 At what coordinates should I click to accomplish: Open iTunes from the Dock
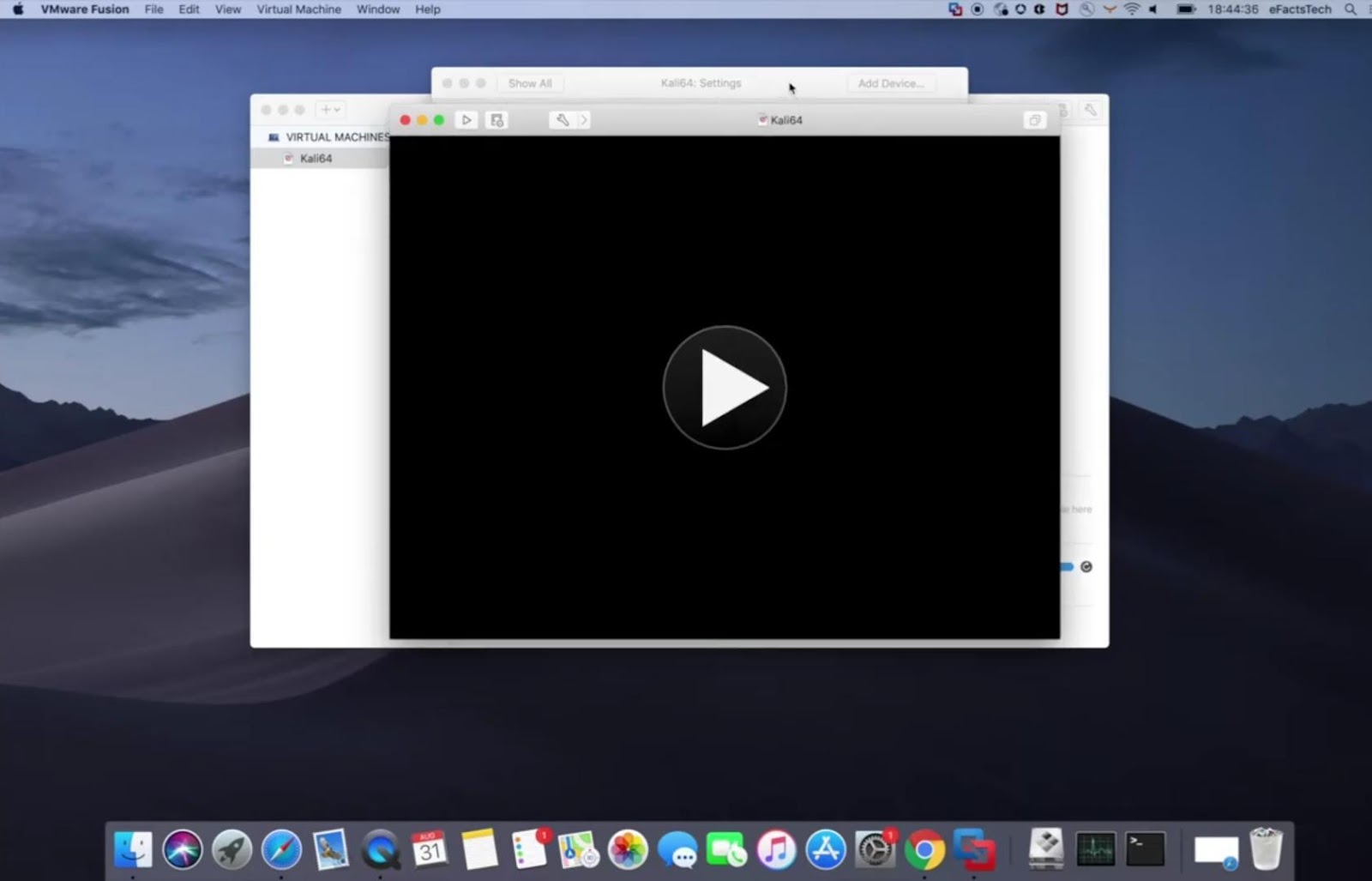[x=776, y=849]
